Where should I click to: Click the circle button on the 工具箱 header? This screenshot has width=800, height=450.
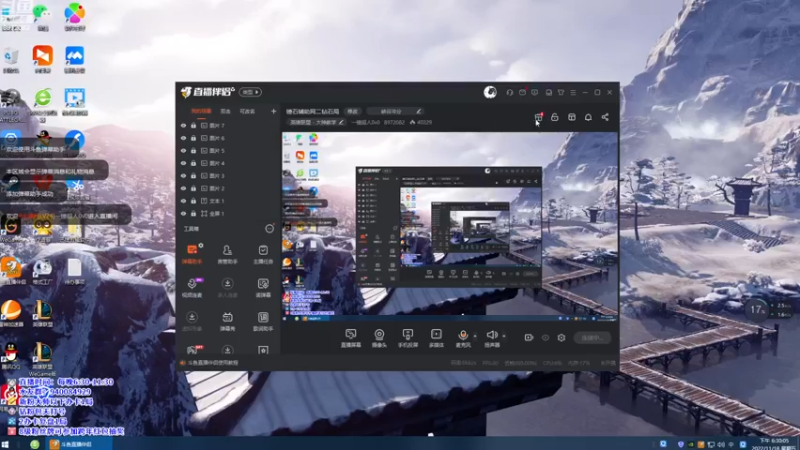point(269,229)
